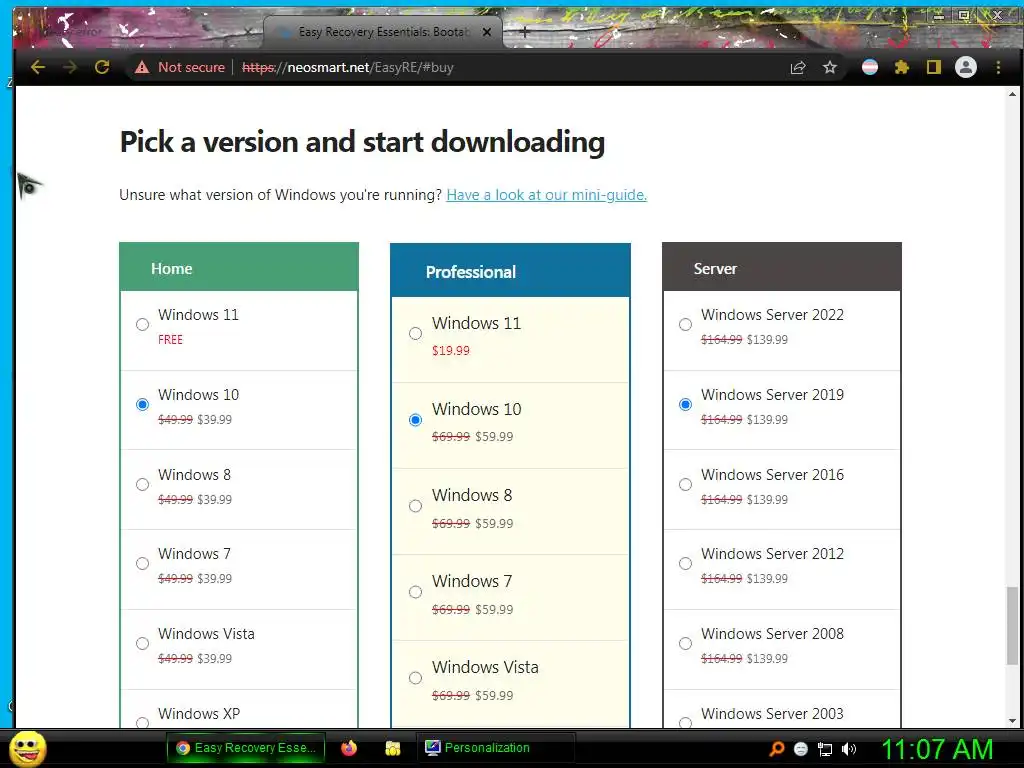Choose Windows Server 2003 option
The width and height of the screenshot is (1024, 768).
click(685, 722)
